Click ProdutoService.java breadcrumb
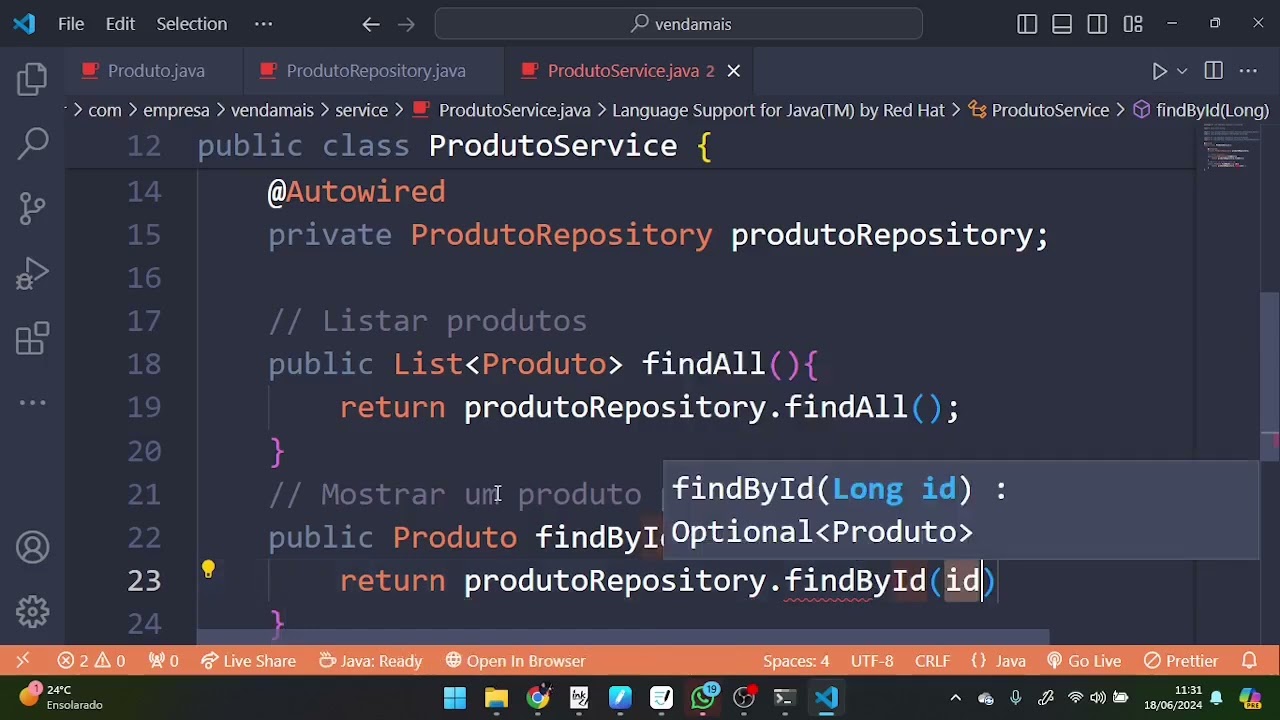The width and height of the screenshot is (1280, 720). pos(502,110)
